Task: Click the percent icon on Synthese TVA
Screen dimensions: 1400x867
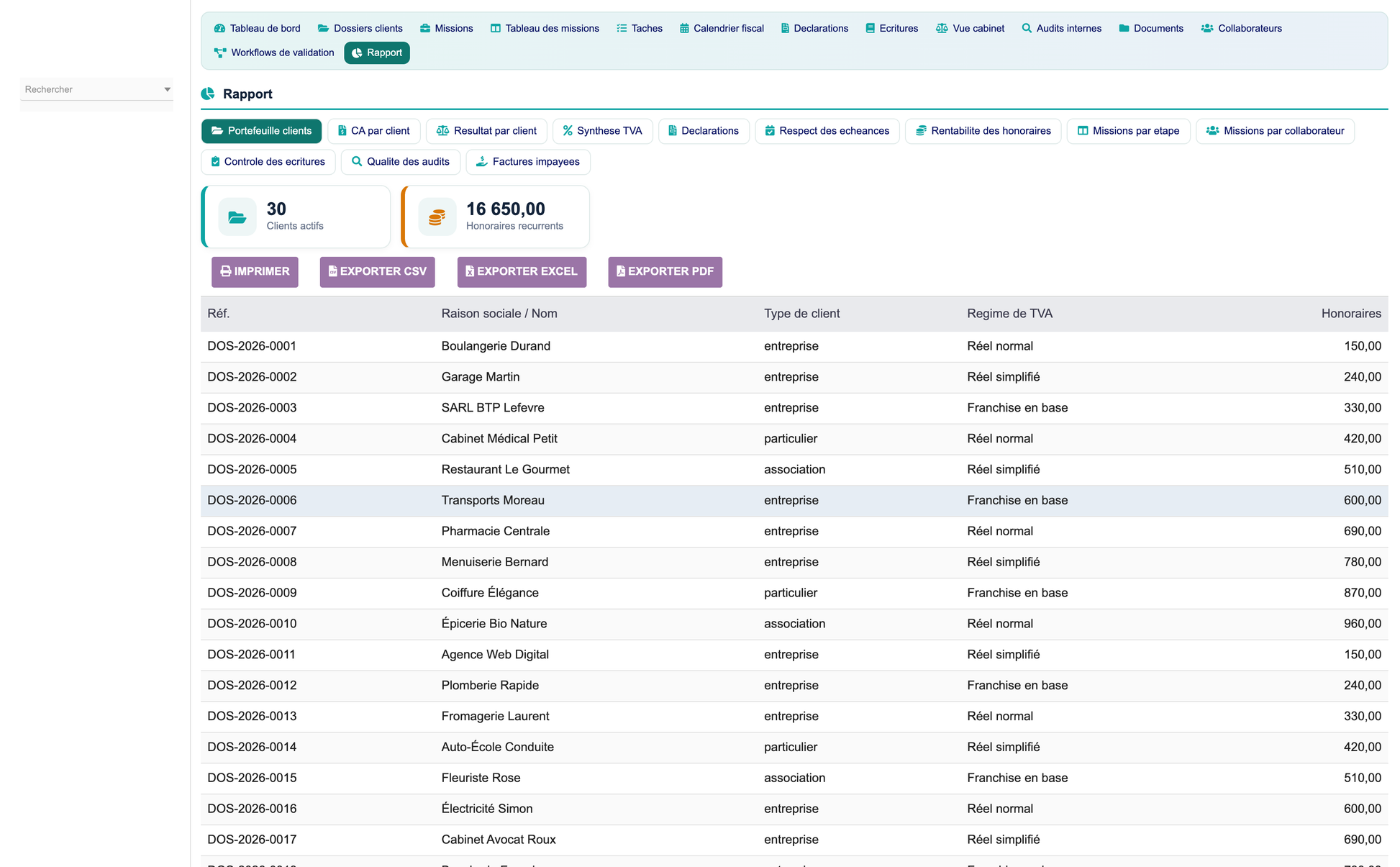Action: pyautogui.click(x=568, y=131)
